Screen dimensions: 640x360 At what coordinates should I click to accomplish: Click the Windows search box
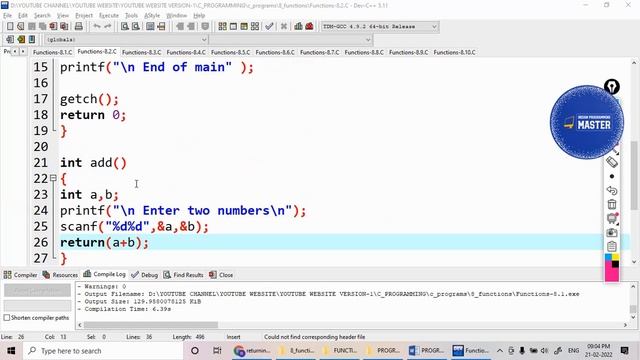pyautogui.click(x=102, y=351)
